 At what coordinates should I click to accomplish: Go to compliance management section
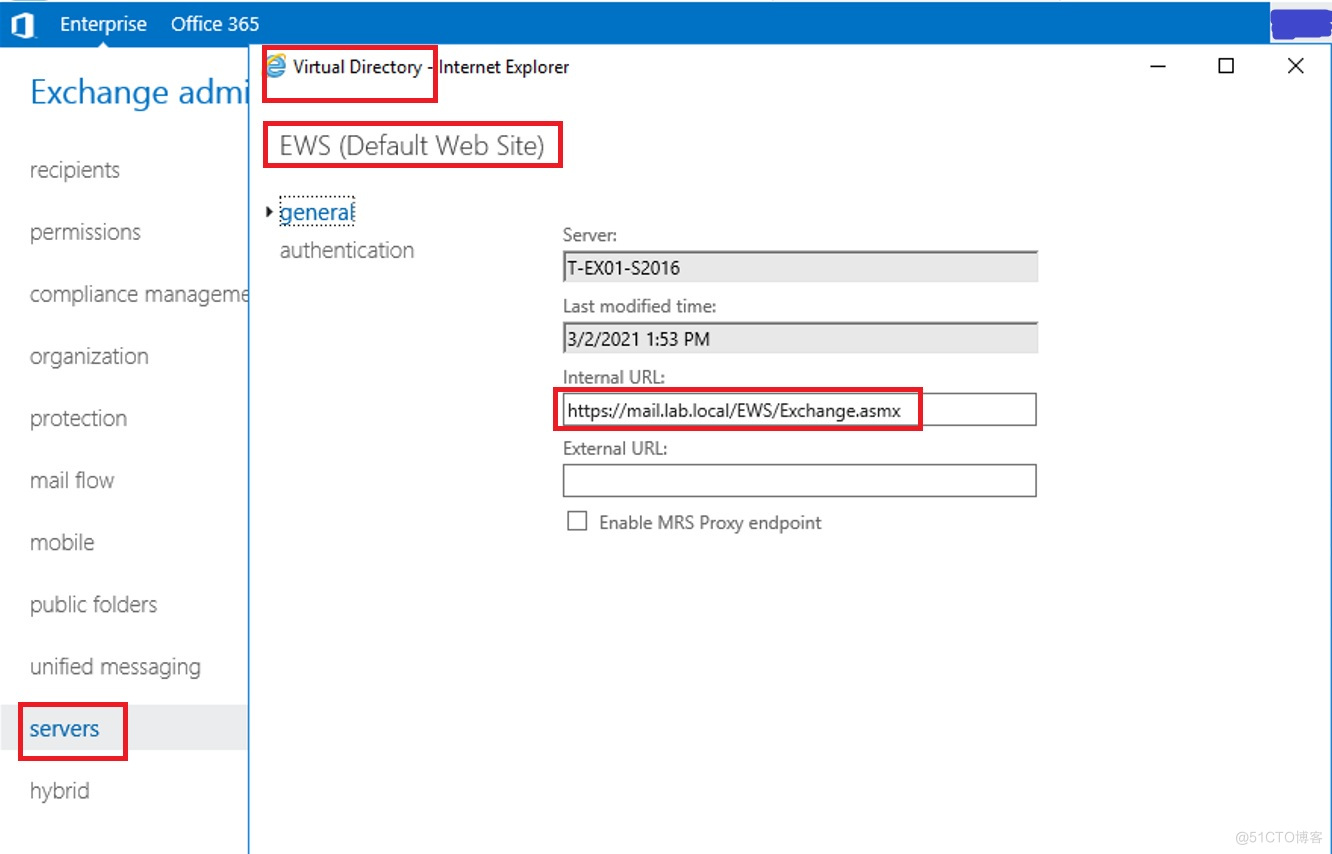138,294
